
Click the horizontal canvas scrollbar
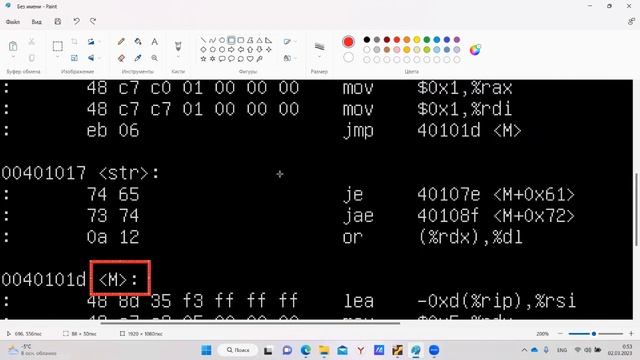pos(250,323)
